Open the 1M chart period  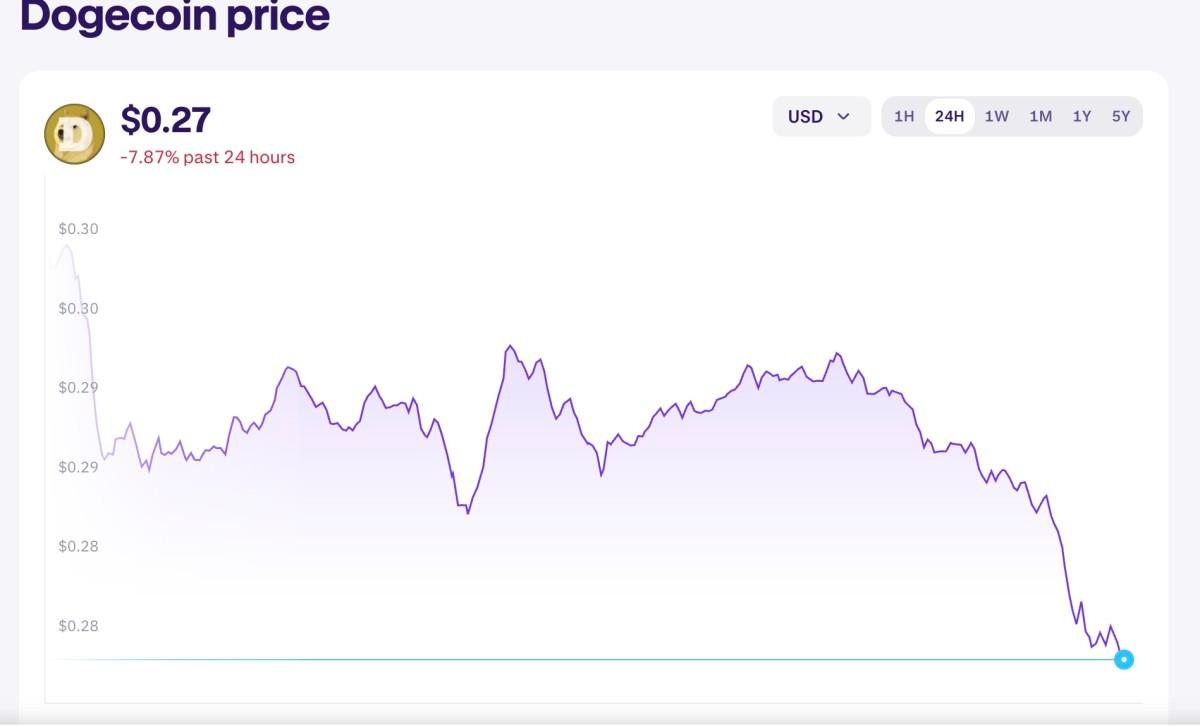(1041, 116)
